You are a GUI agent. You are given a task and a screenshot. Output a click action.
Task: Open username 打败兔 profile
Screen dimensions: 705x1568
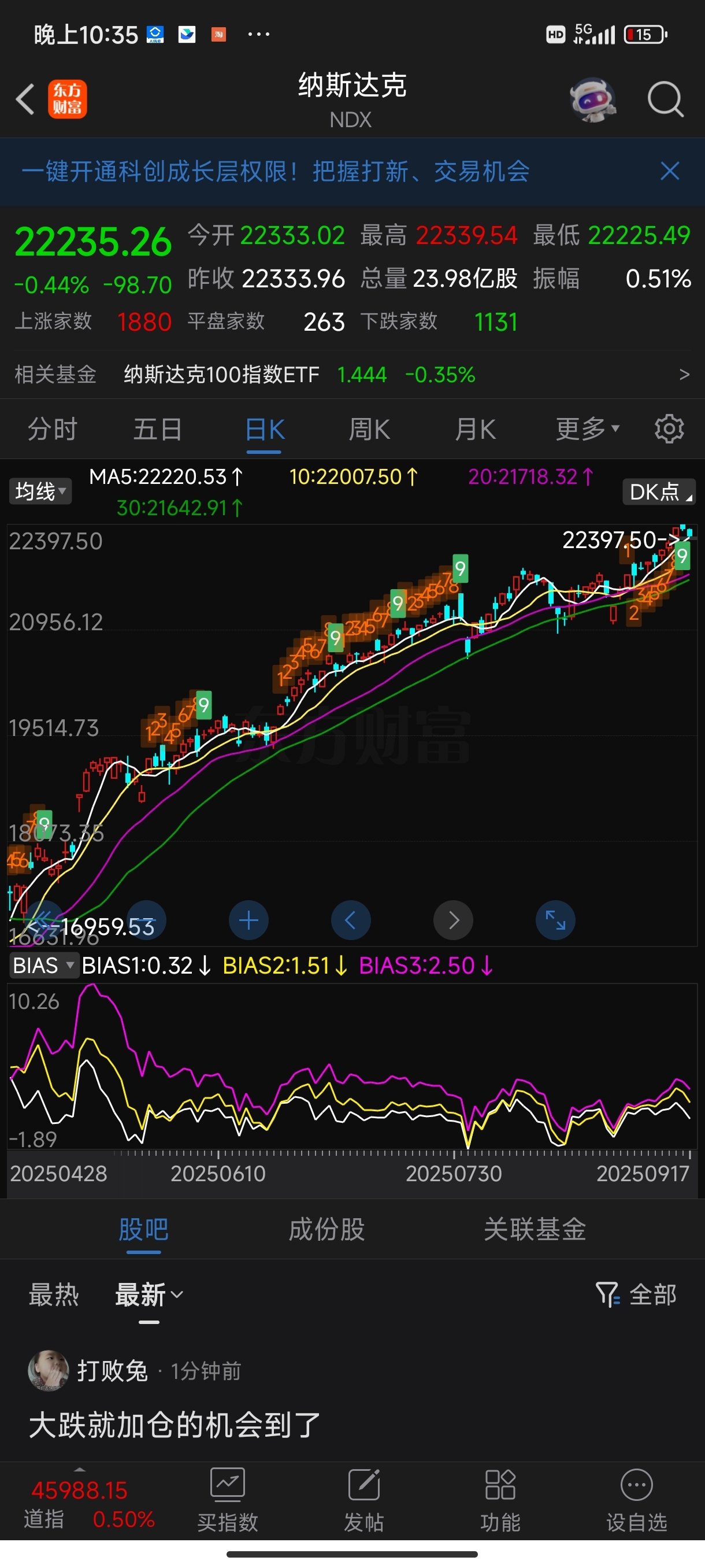coord(113,1371)
